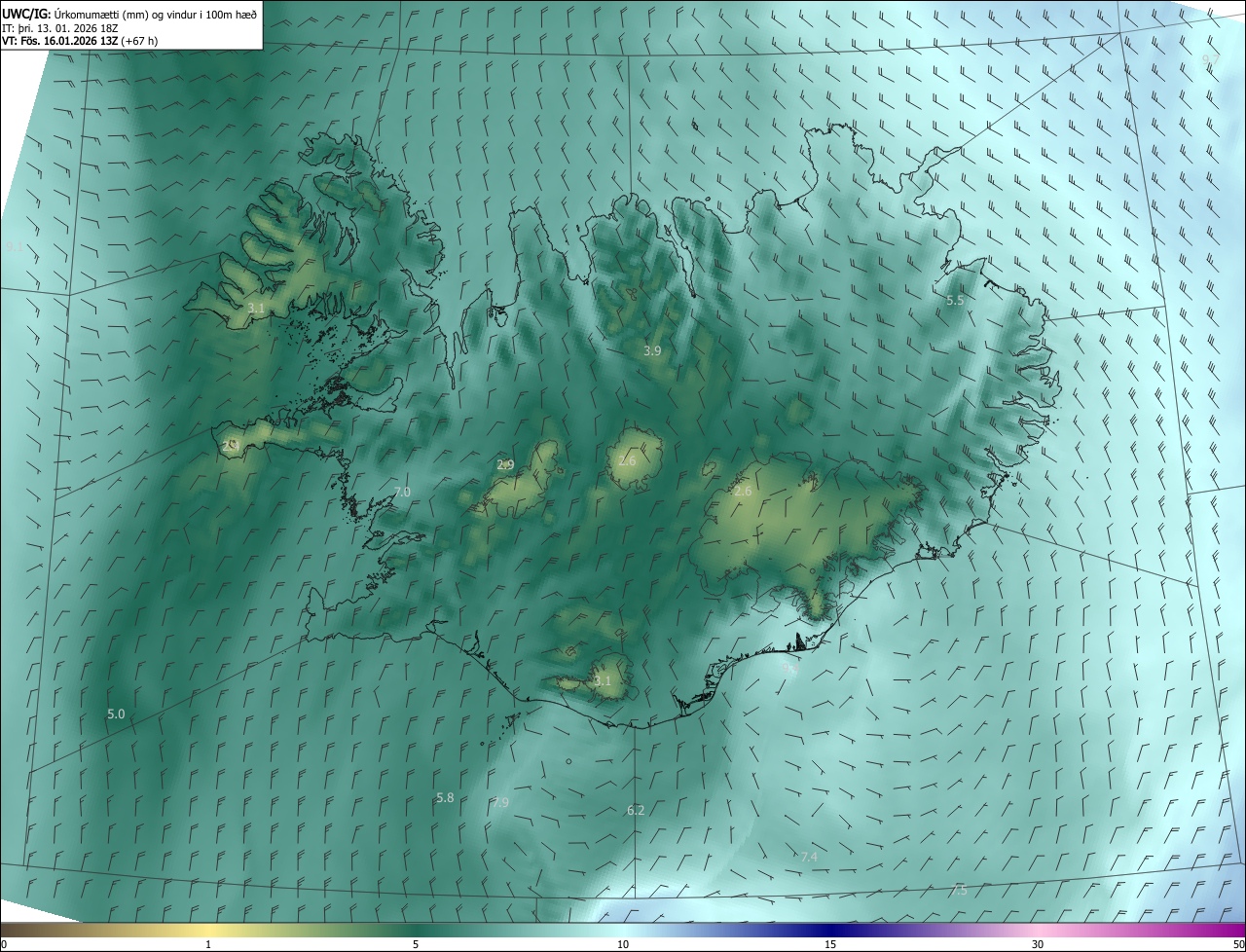Click the 50 label on the color scale
The image size is (1246, 952).
pos(1238,944)
